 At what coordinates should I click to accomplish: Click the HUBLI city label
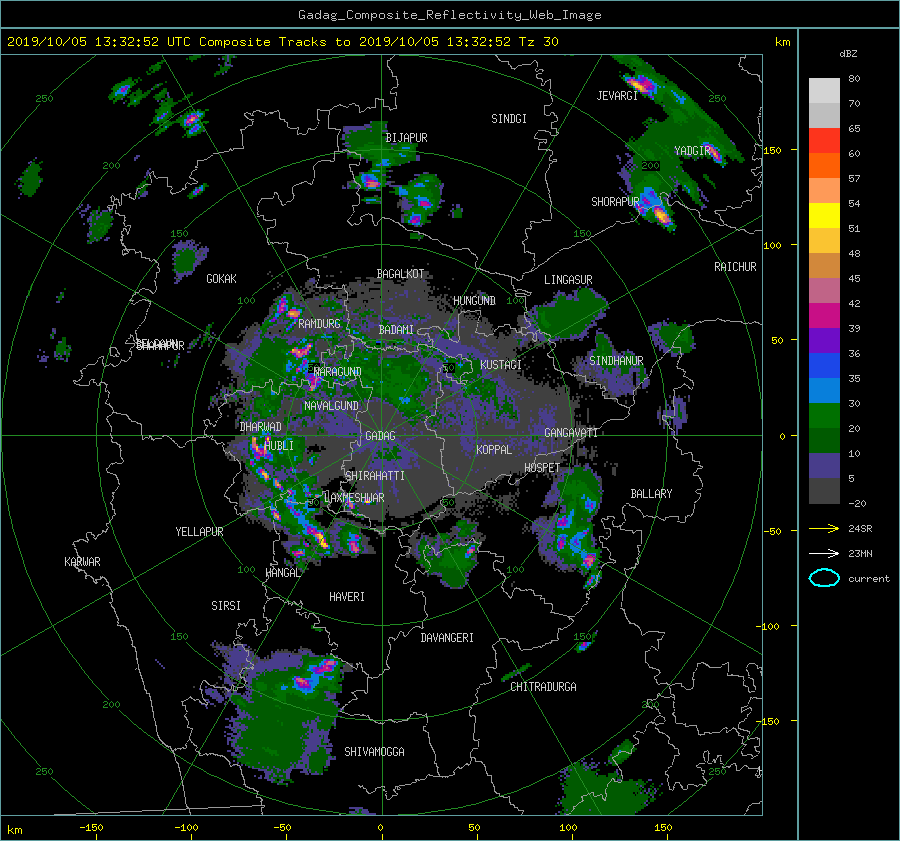pyautogui.click(x=279, y=445)
